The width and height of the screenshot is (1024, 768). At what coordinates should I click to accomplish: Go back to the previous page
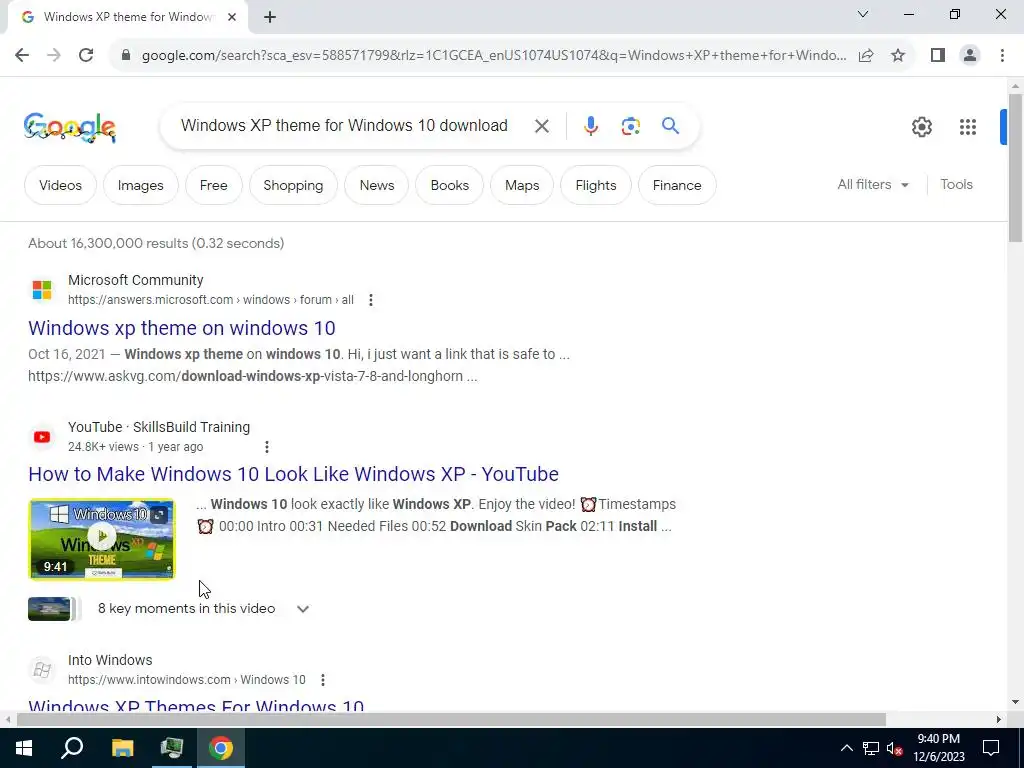(x=22, y=55)
